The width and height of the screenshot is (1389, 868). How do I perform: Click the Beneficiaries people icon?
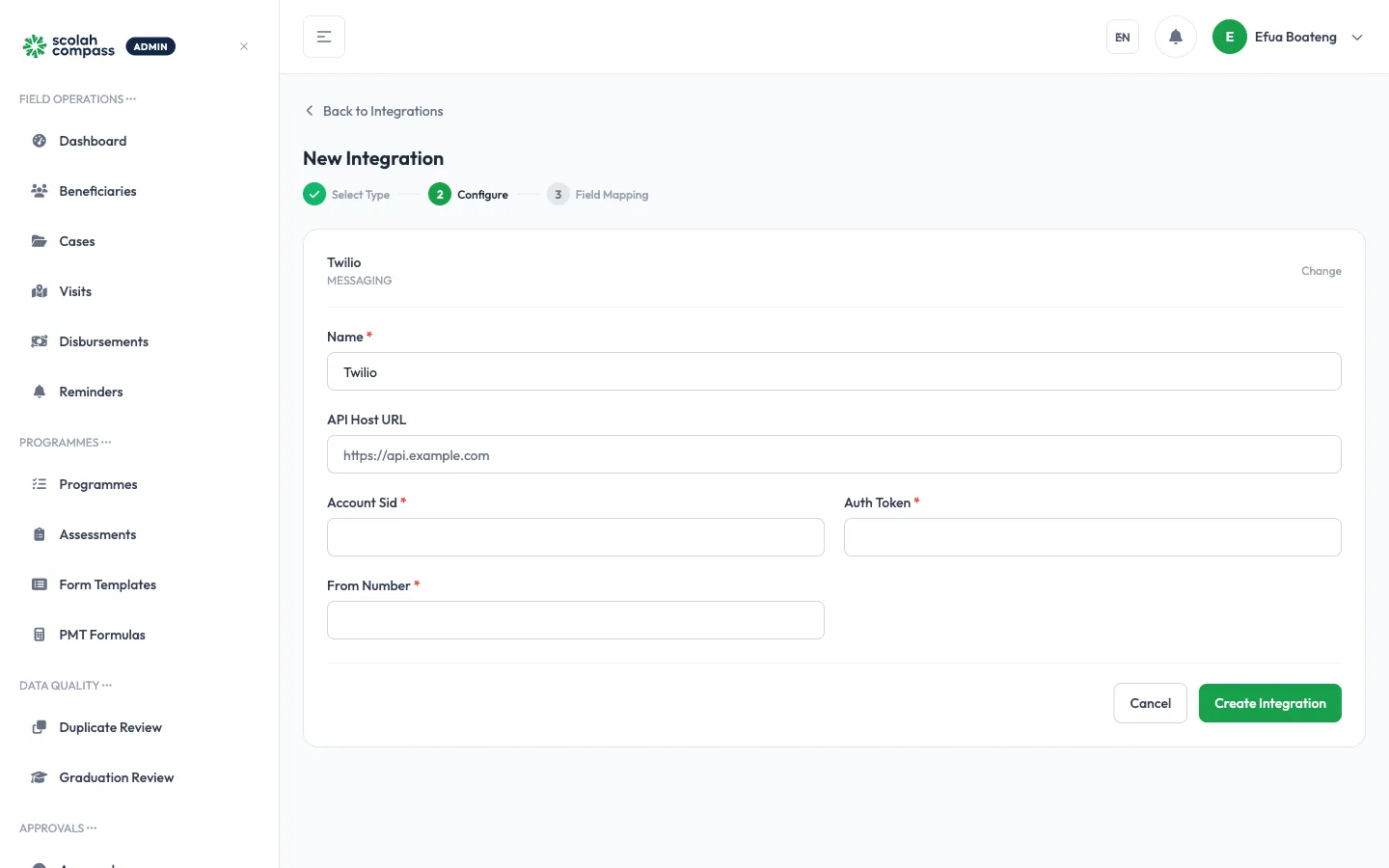click(40, 191)
